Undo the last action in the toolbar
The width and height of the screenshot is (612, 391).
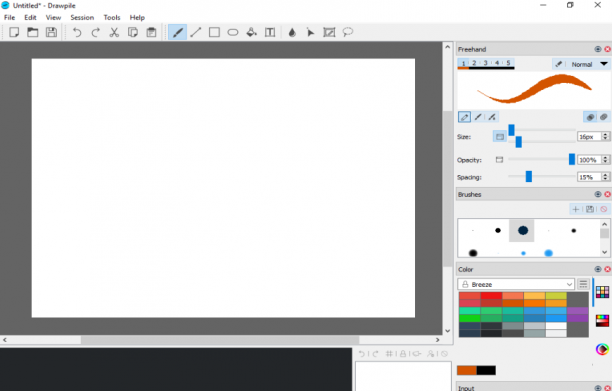pos(77,32)
